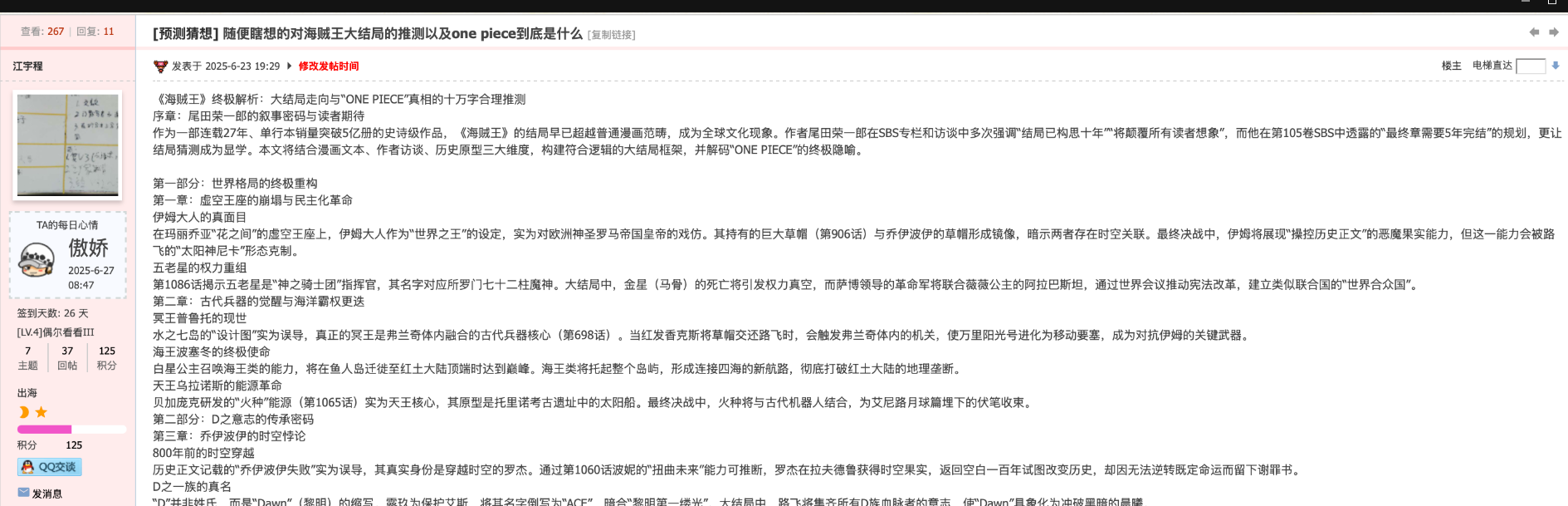Click the subheading D之一族的真名

[192, 487]
